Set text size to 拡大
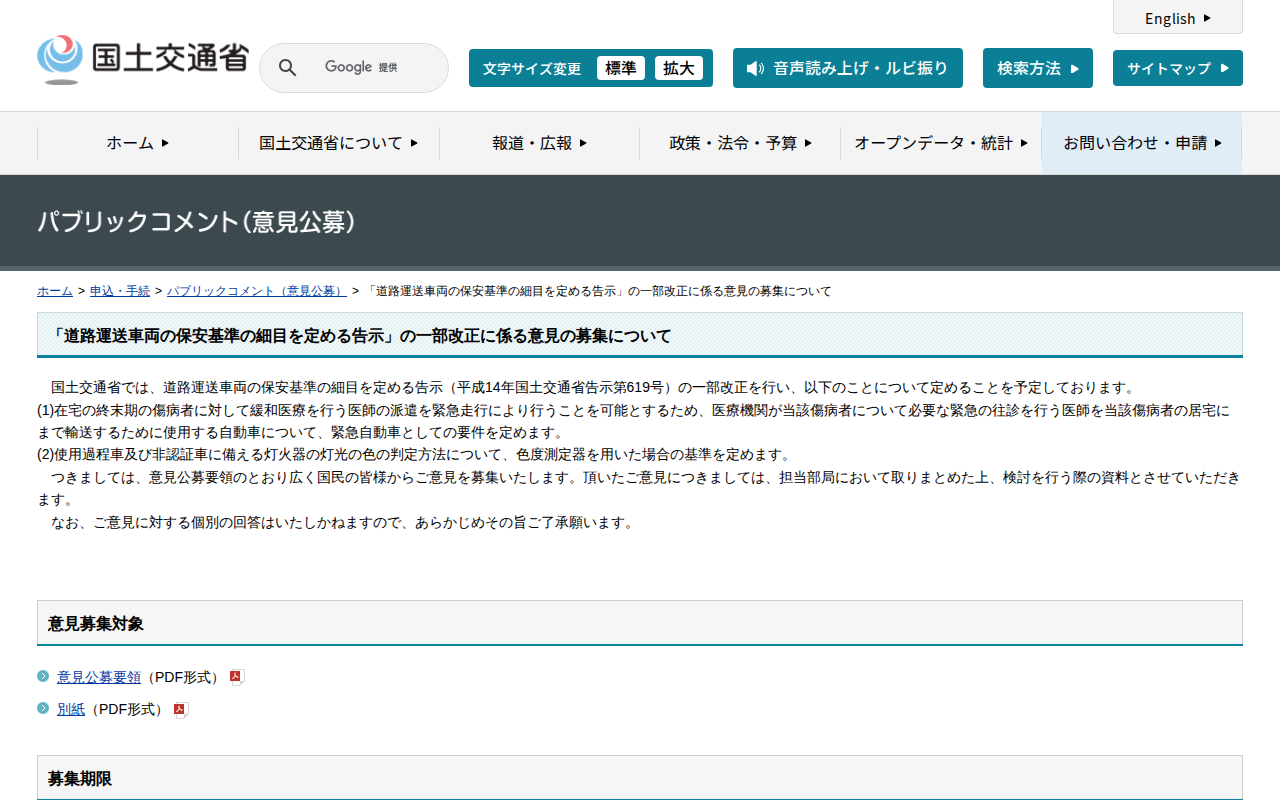The image size is (1280, 800). pyautogui.click(x=678, y=68)
